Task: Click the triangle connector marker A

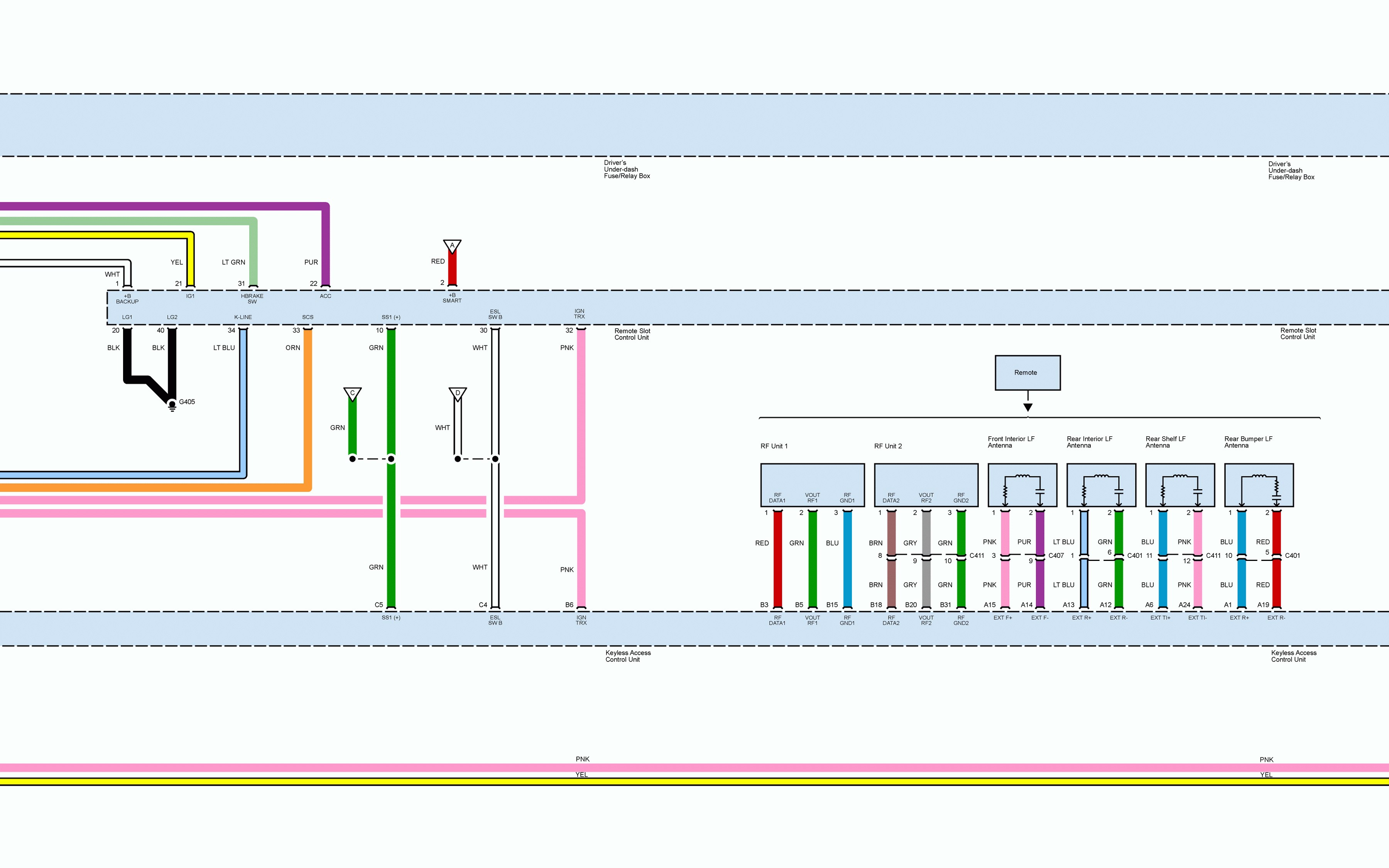Action: (452, 246)
